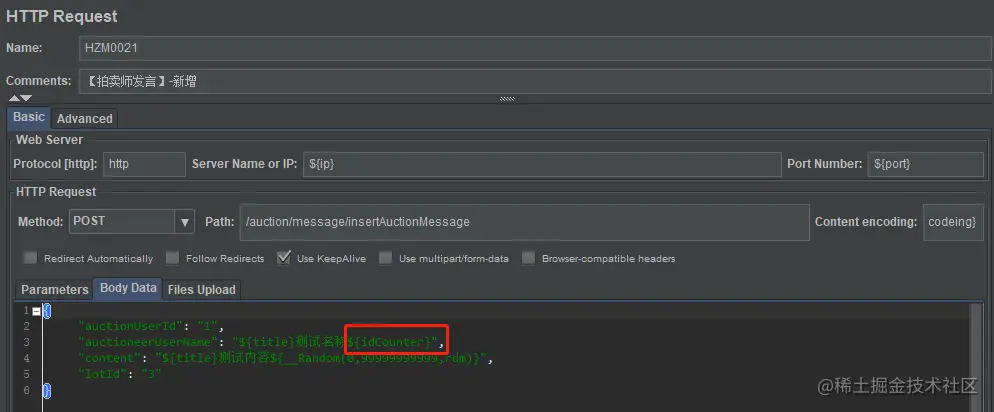Uncheck the Use KeepAlive checkbox
Screen dimensions: 994x412
point(284,257)
